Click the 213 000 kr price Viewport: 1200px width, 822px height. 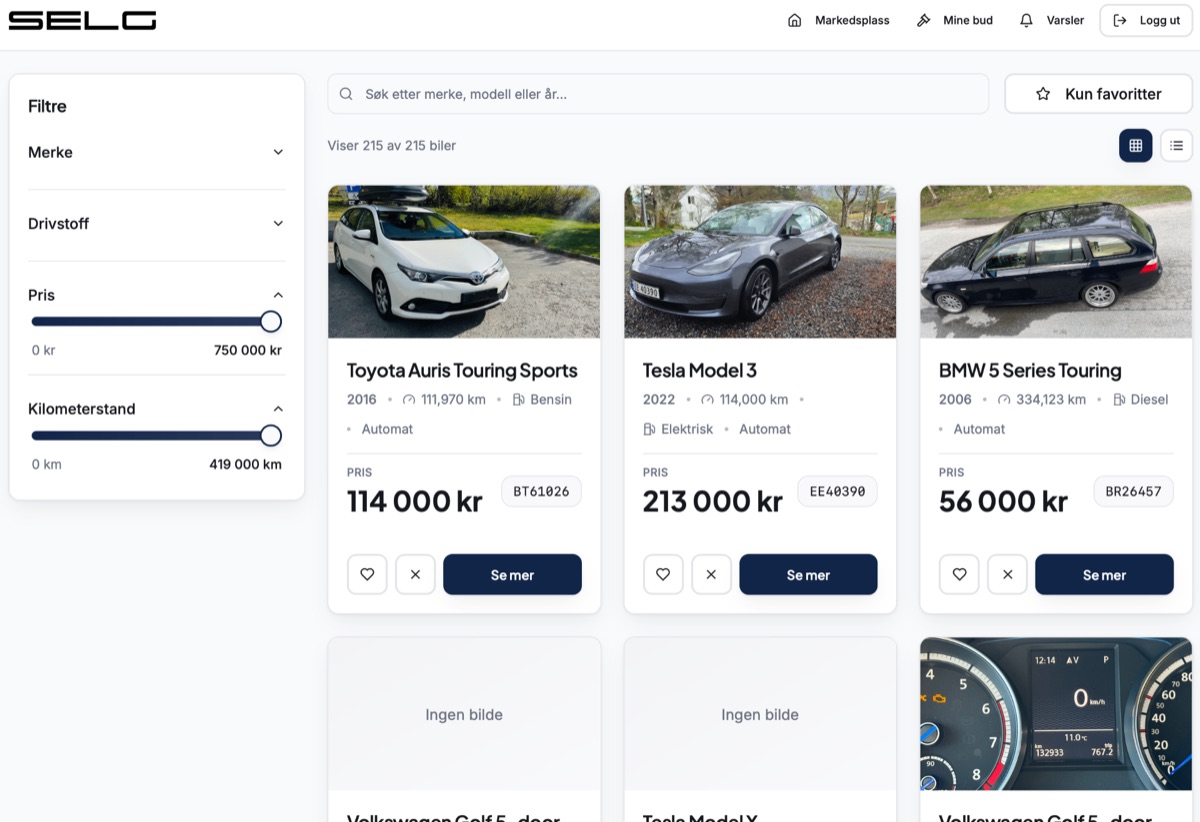click(x=713, y=501)
